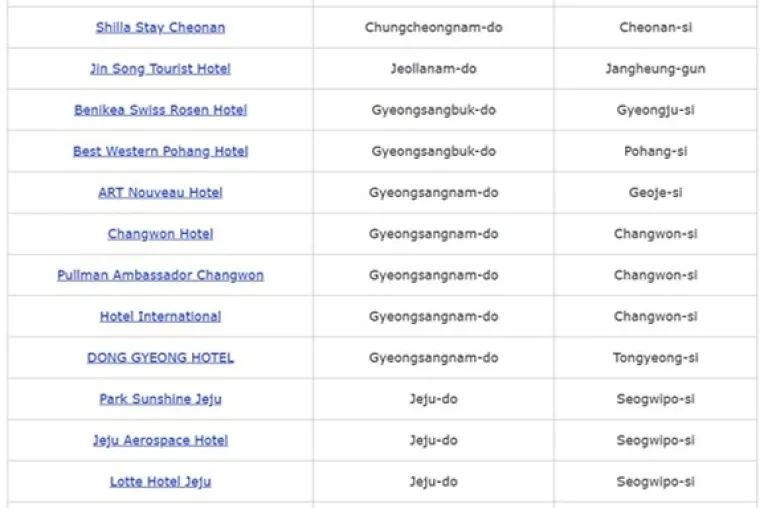Open the DONG GYEONG HOTEL link
The width and height of the screenshot is (768, 508).
coord(160,358)
